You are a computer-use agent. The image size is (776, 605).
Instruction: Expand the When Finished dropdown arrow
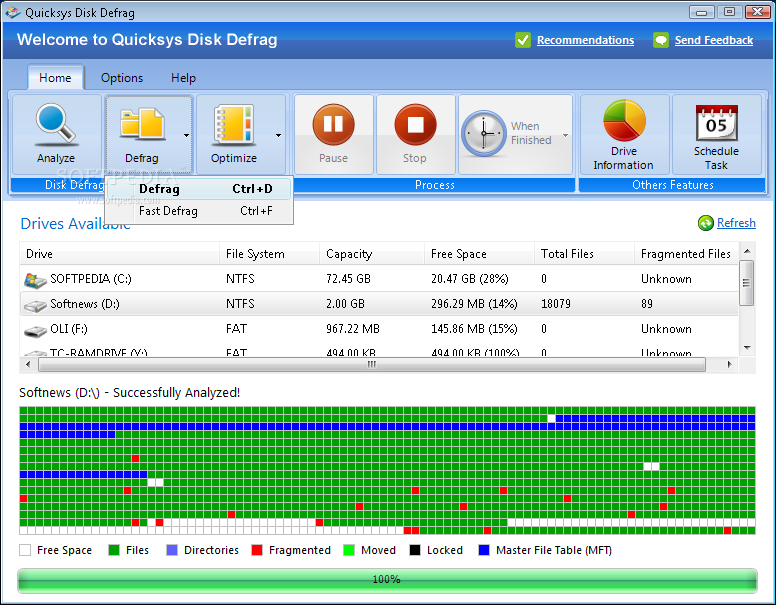pos(565,135)
